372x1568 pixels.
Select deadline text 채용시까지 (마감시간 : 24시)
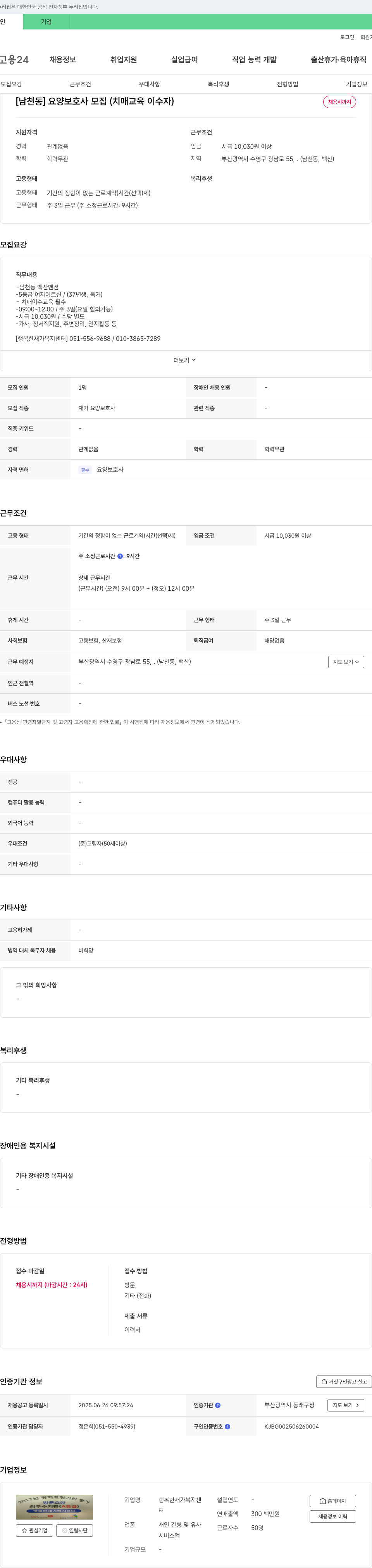click(x=52, y=1284)
